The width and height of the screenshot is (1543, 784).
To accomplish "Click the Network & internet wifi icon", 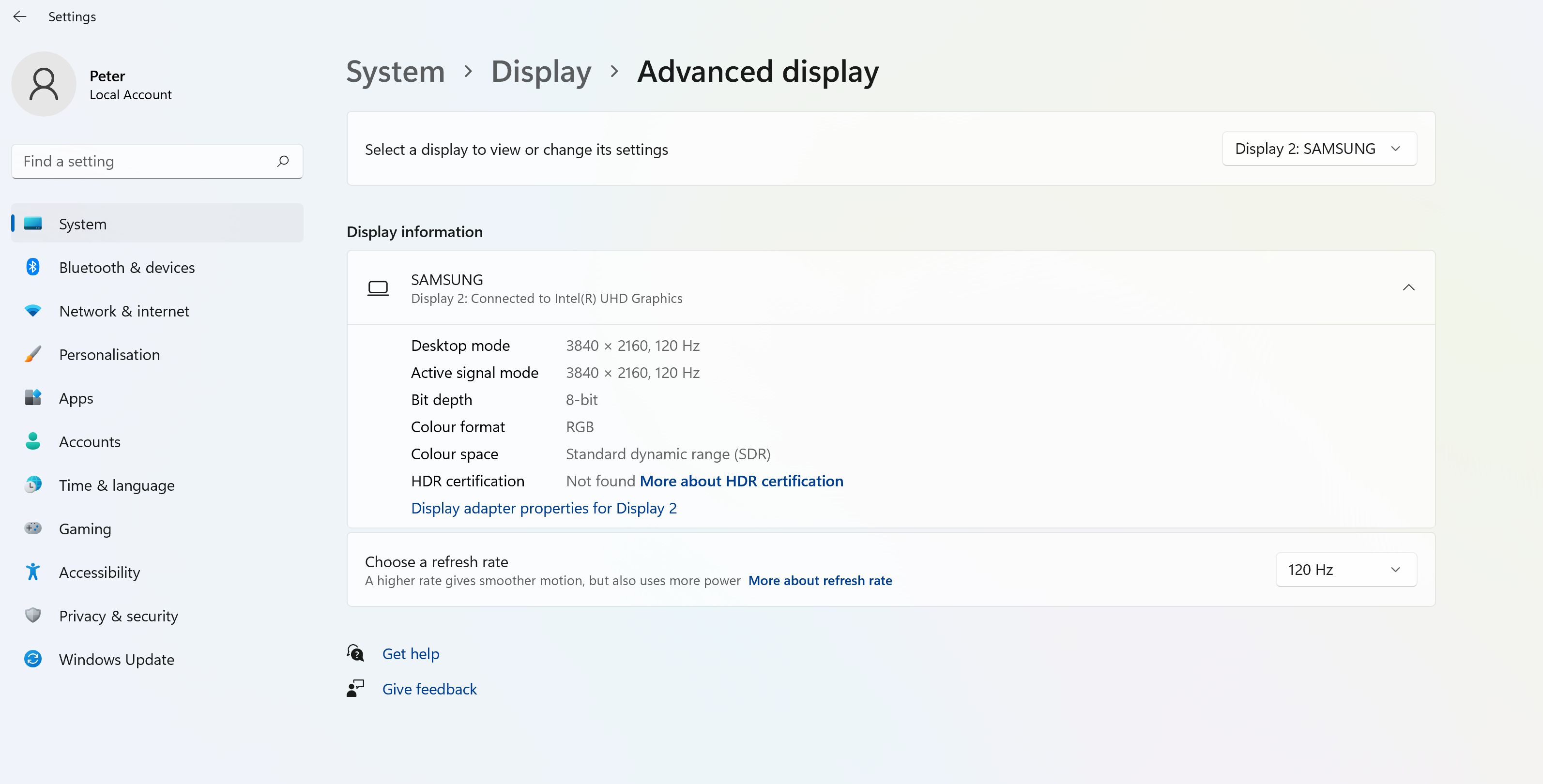I will point(33,311).
